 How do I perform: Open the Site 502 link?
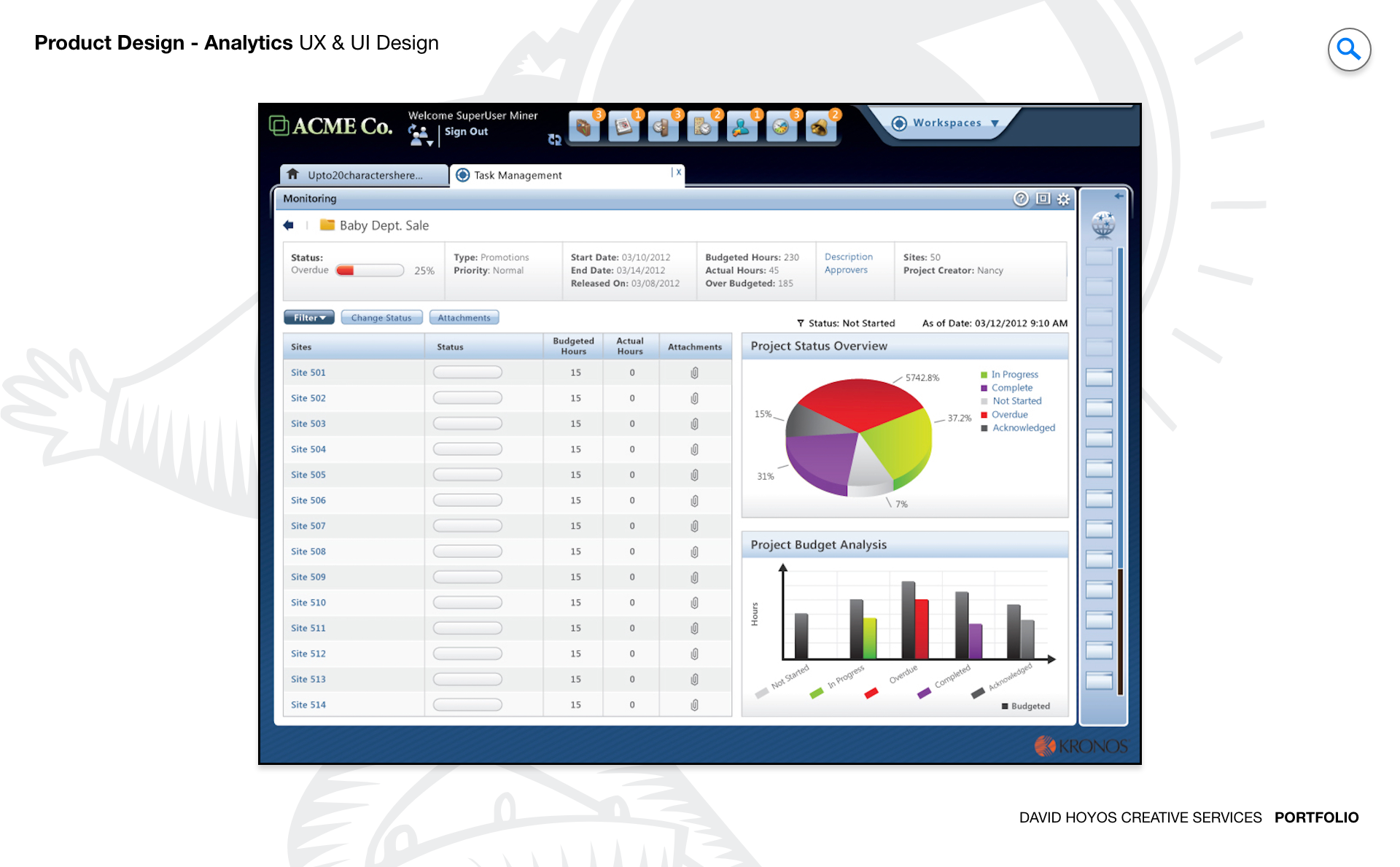tap(308, 398)
